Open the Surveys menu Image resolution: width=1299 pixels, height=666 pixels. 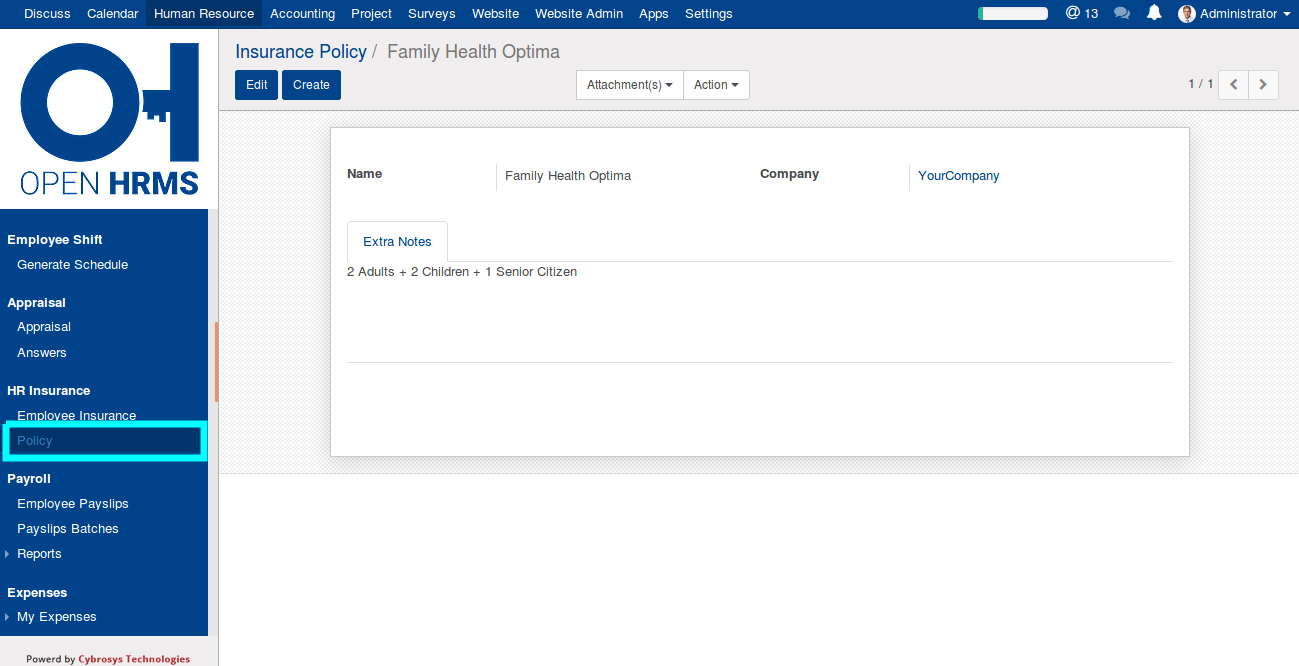pyautogui.click(x=432, y=14)
